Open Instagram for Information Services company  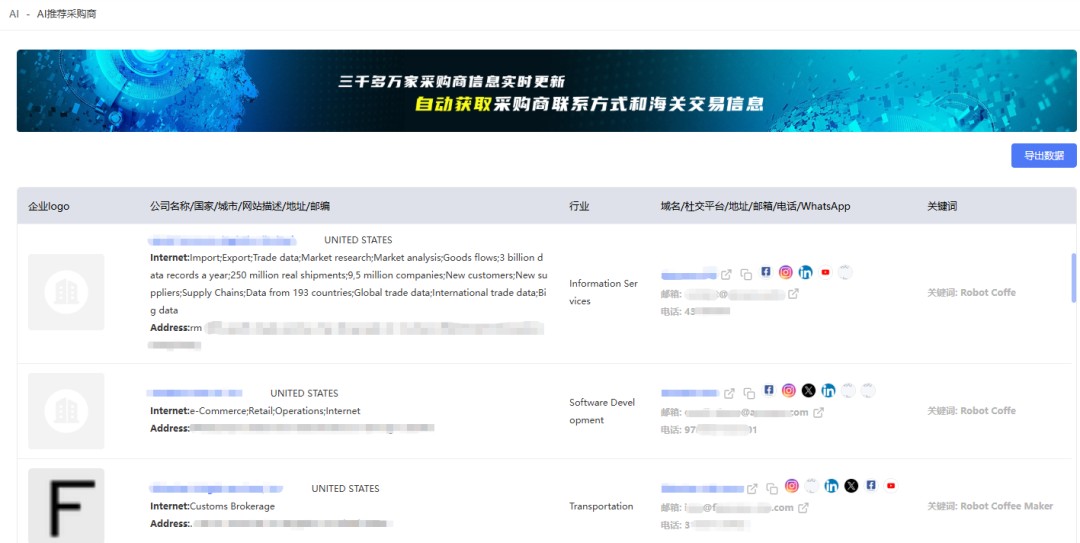click(x=786, y=272)
